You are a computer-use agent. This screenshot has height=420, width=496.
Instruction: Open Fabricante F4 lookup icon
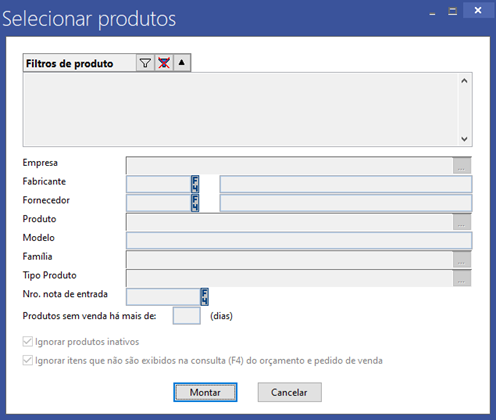(x=195, y=184)
